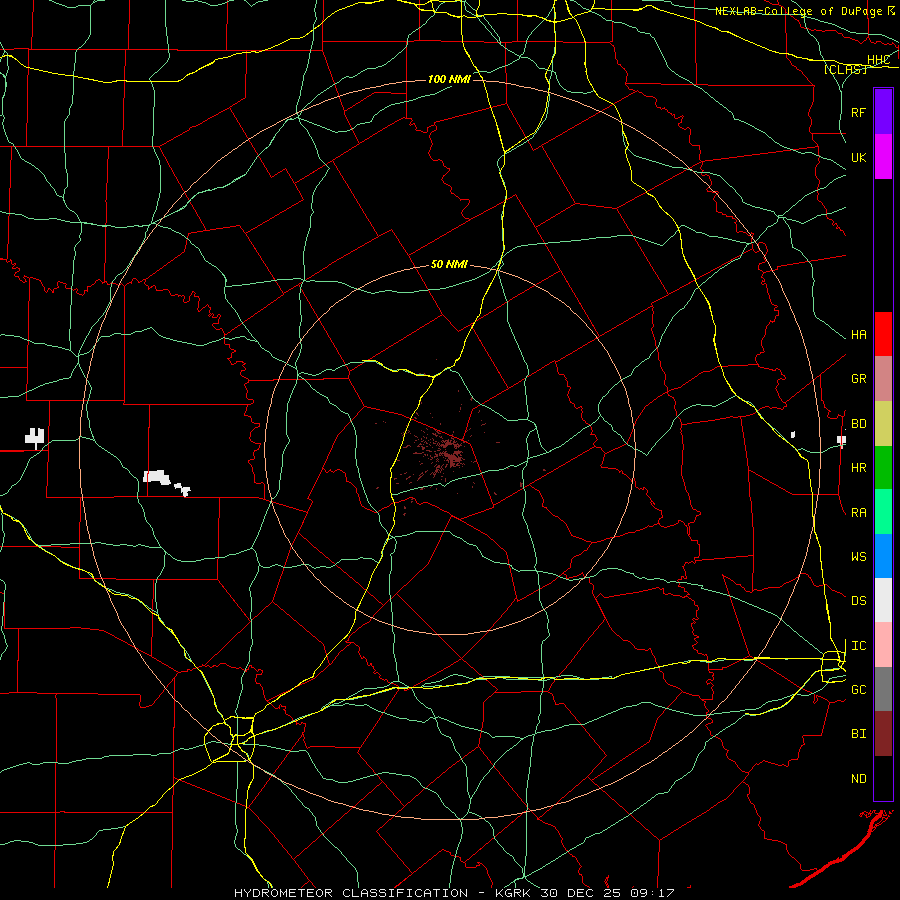Click the "GC" legend label

pyautogui.click(x=858, y=690)
